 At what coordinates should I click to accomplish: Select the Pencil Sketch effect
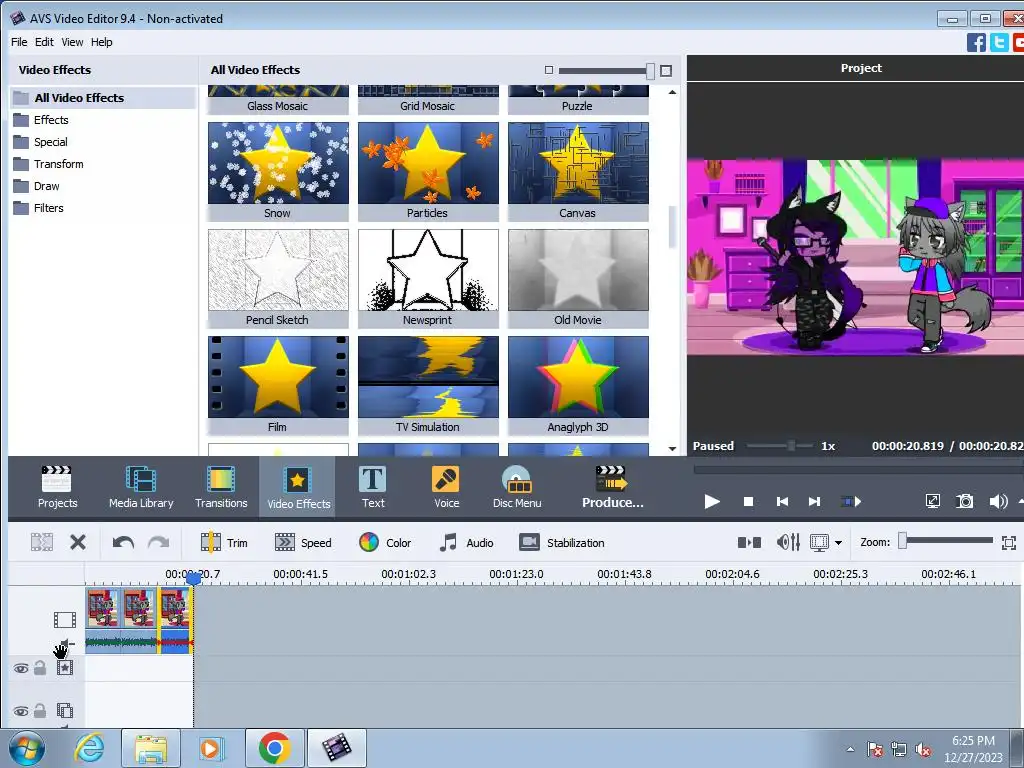[x=278, y=278]
